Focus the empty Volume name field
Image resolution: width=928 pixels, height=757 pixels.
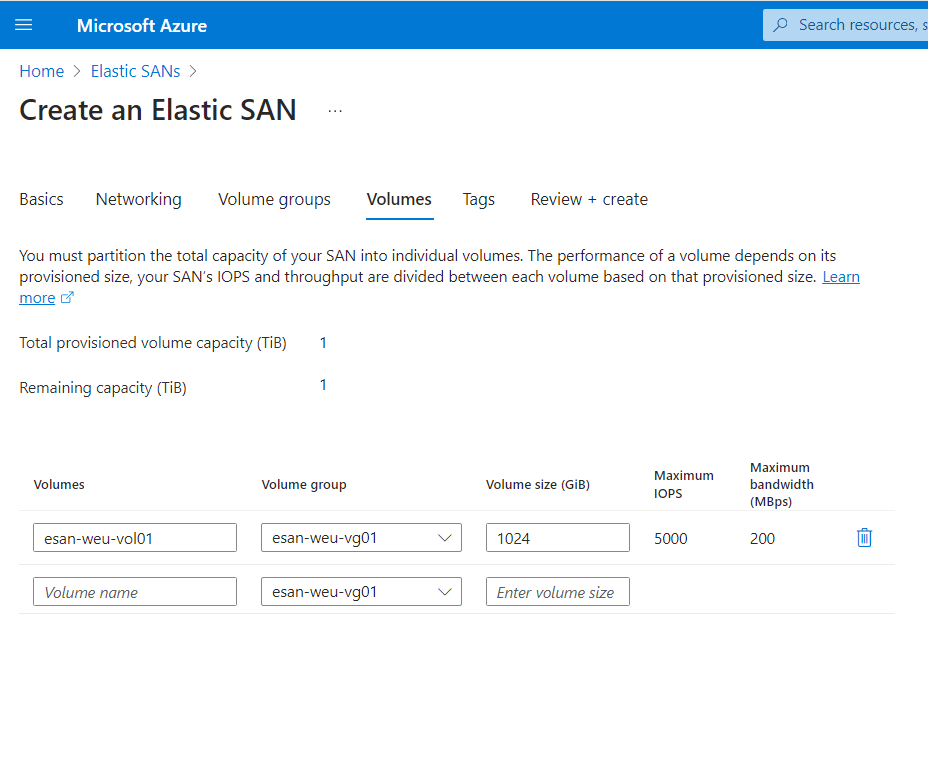click(x=135, y=591)
